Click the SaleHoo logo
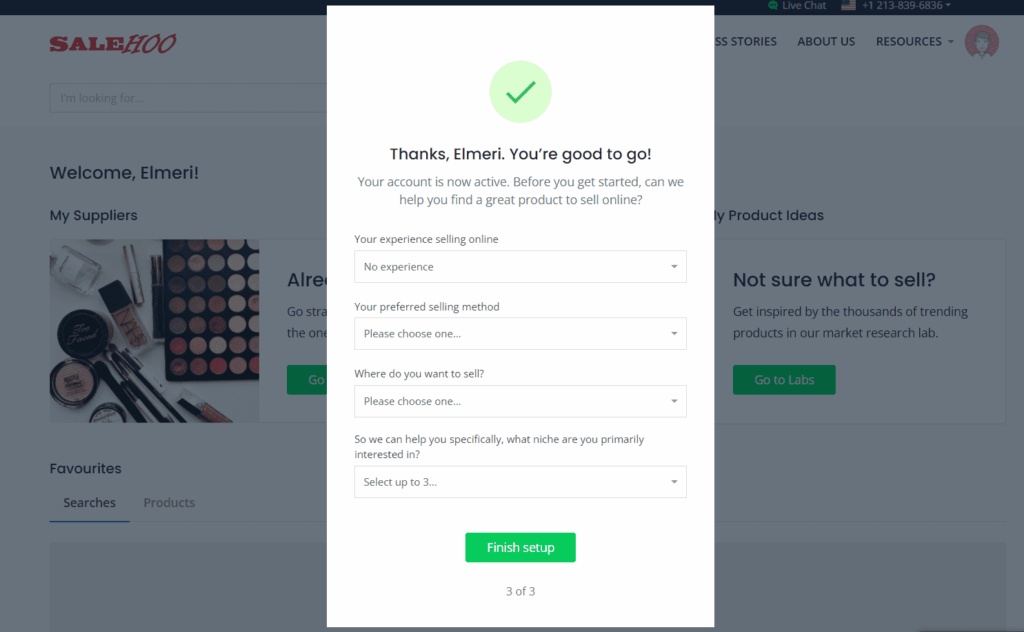 point(112,43)
